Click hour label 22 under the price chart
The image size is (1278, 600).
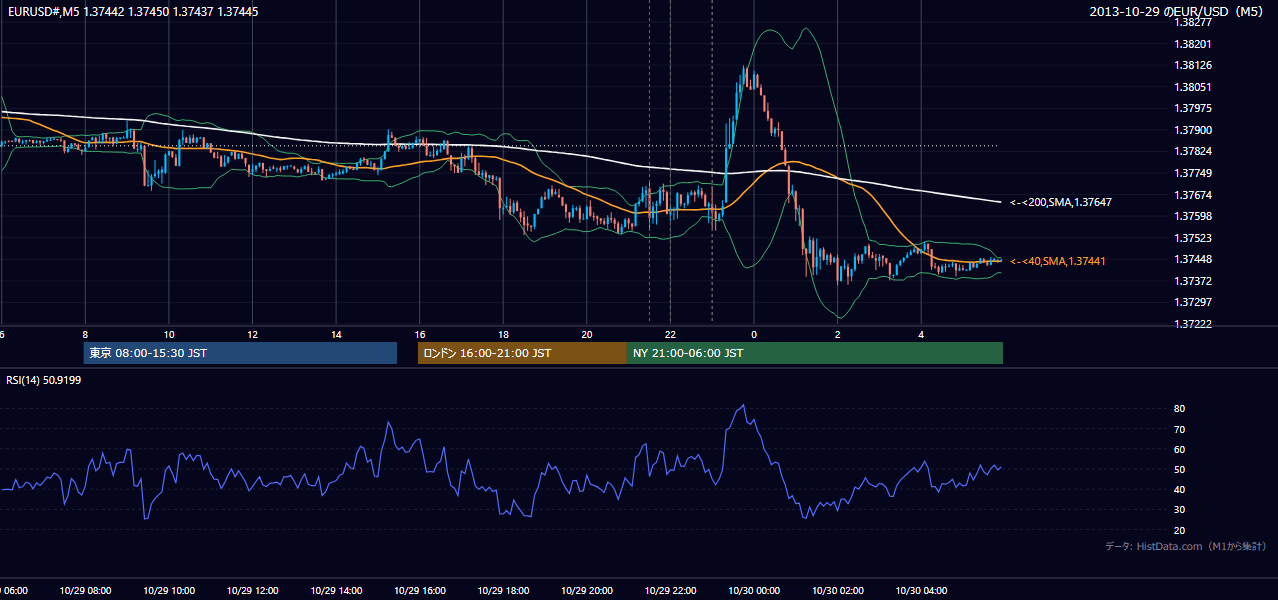pos(670,334)
